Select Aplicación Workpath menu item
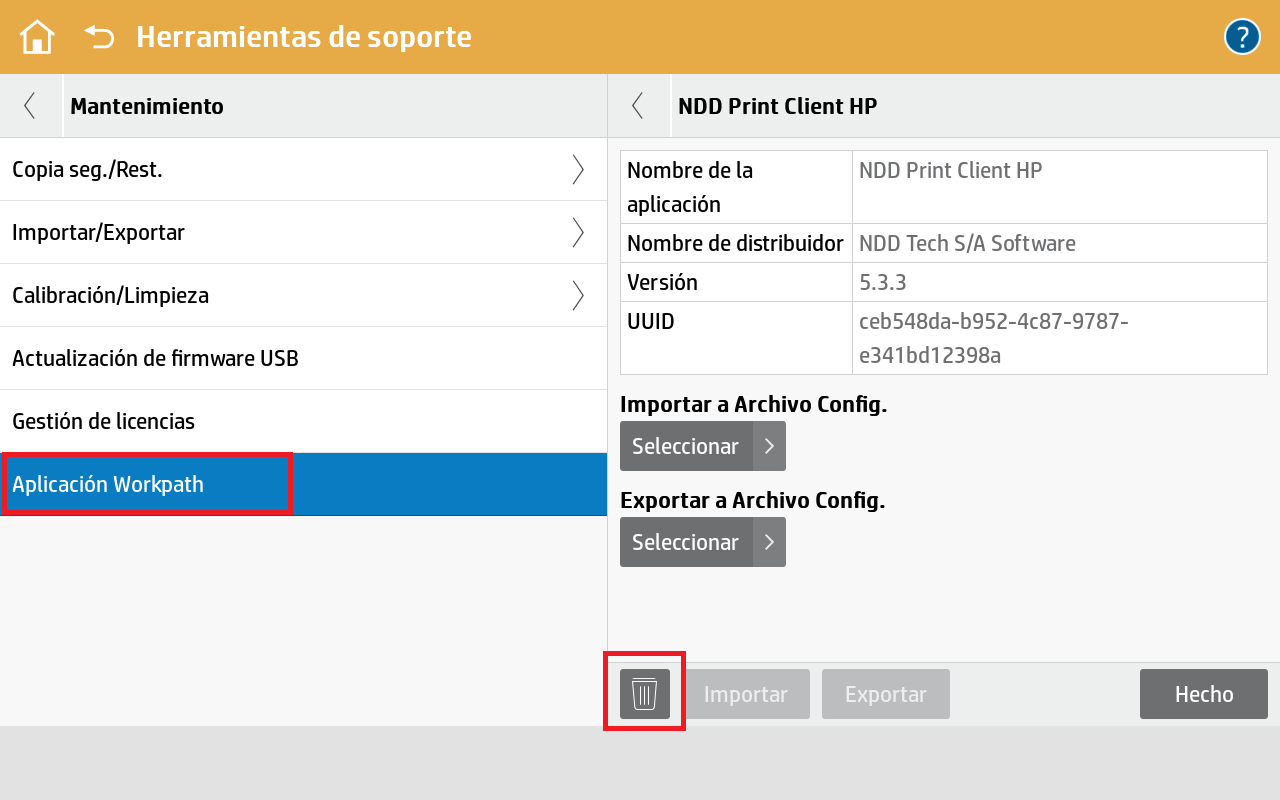Viewport: 1280px width, 800px height. pyautogui.click(x=303, y=485)
